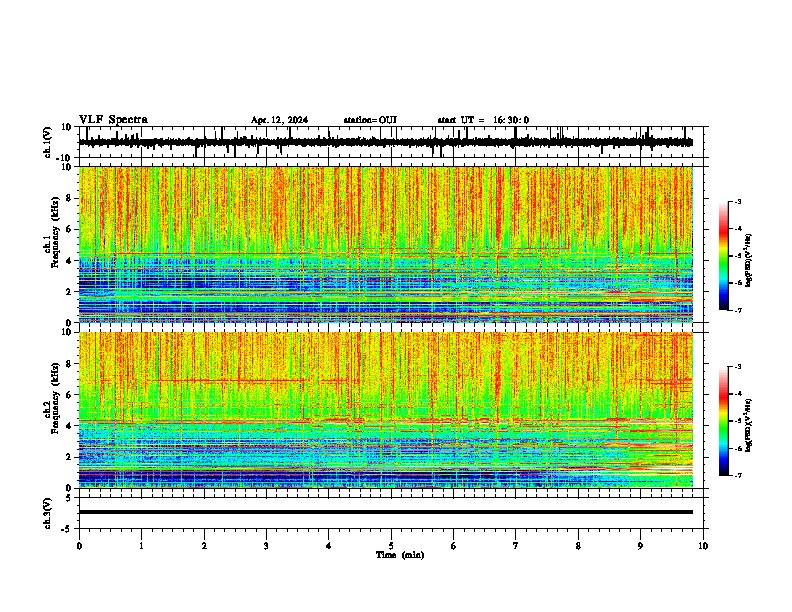Click time axis tick label "6"

[454, 546]
